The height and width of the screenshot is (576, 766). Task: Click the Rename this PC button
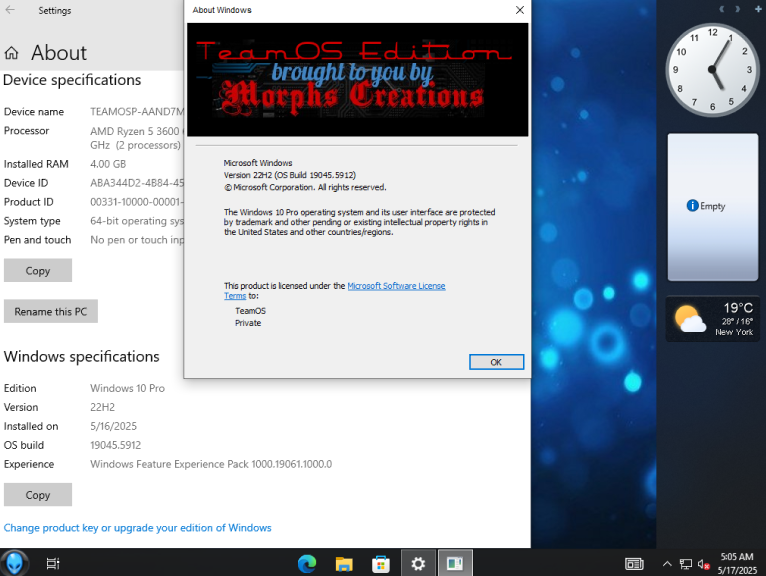pos(51,311)
